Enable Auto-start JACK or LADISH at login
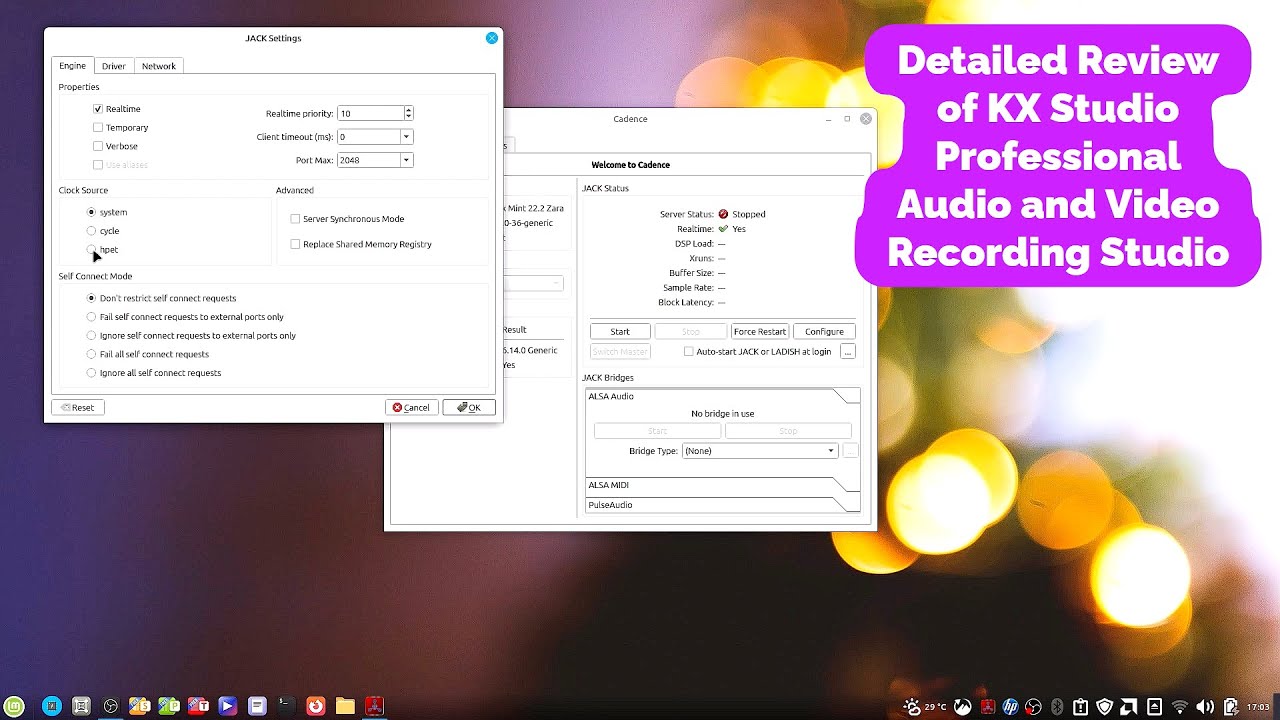Viewport: 1280px width, 720px height. (x=688, y=352)
